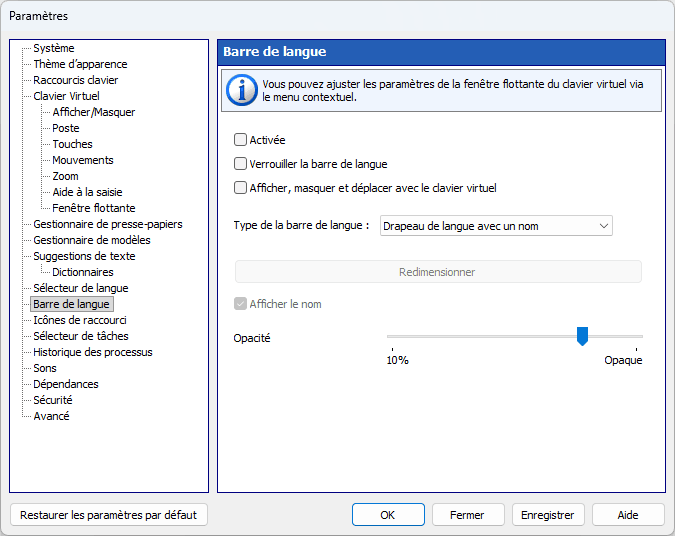Click Restaurer les paramètres par défaut
This screenshot has width=675, height=536.
(x=109, y=515)
